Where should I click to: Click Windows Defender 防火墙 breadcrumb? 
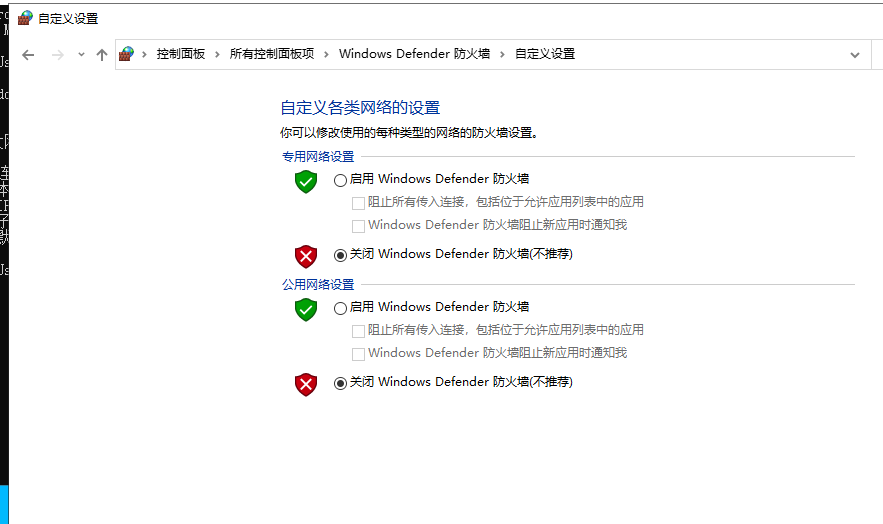click(414, 54)
